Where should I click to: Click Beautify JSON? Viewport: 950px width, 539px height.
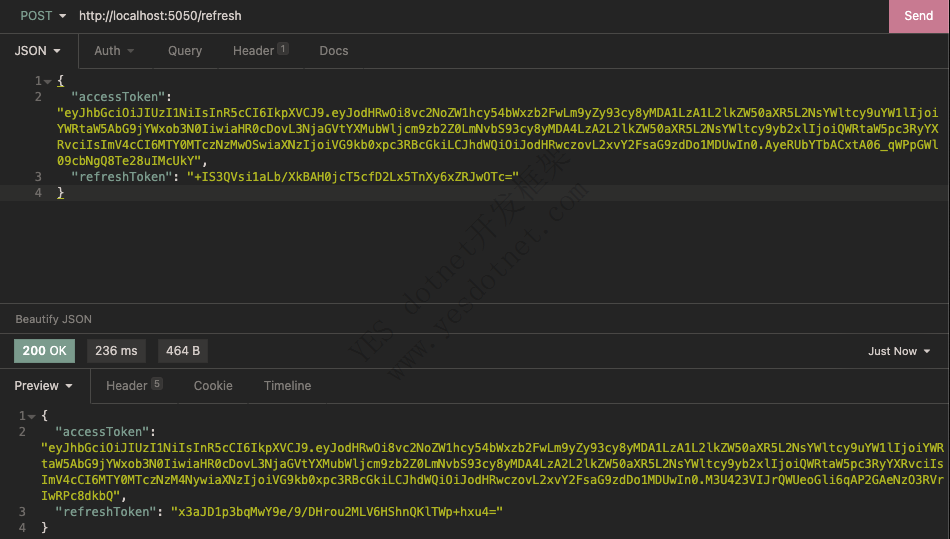(x=53, y=319)
